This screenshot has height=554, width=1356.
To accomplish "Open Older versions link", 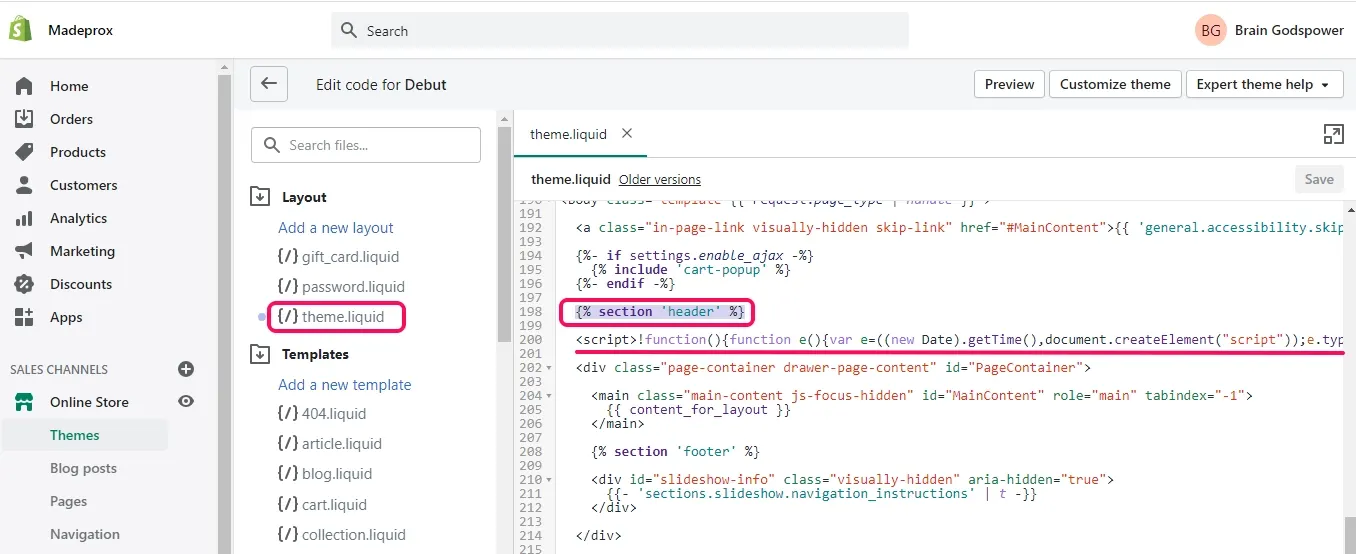I will tap(659, 180).
